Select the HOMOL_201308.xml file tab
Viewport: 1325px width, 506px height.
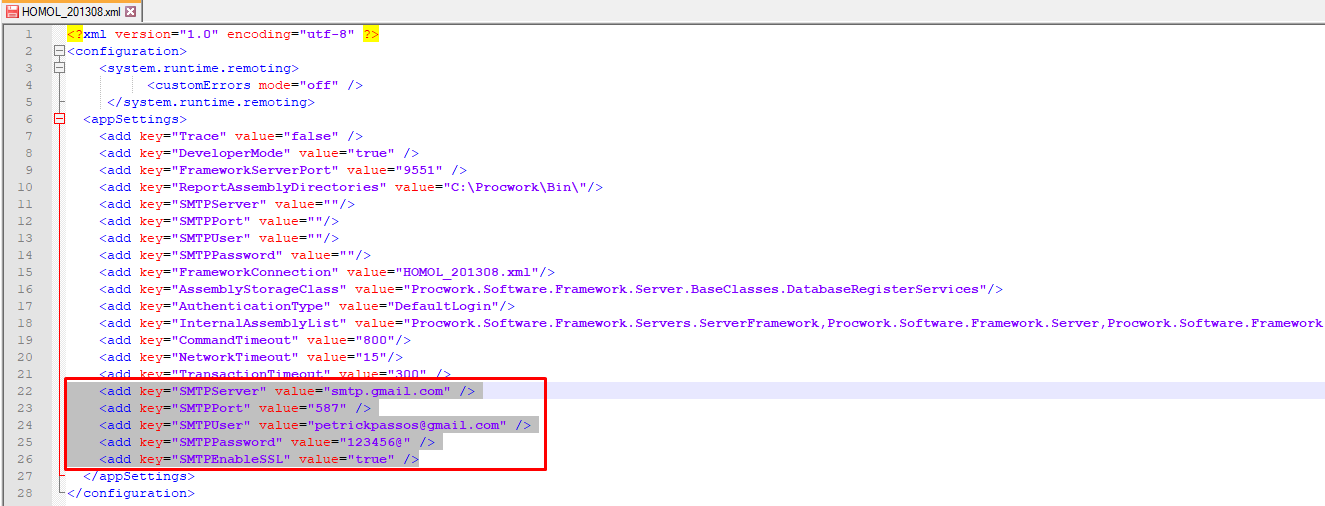coord(71,11)
